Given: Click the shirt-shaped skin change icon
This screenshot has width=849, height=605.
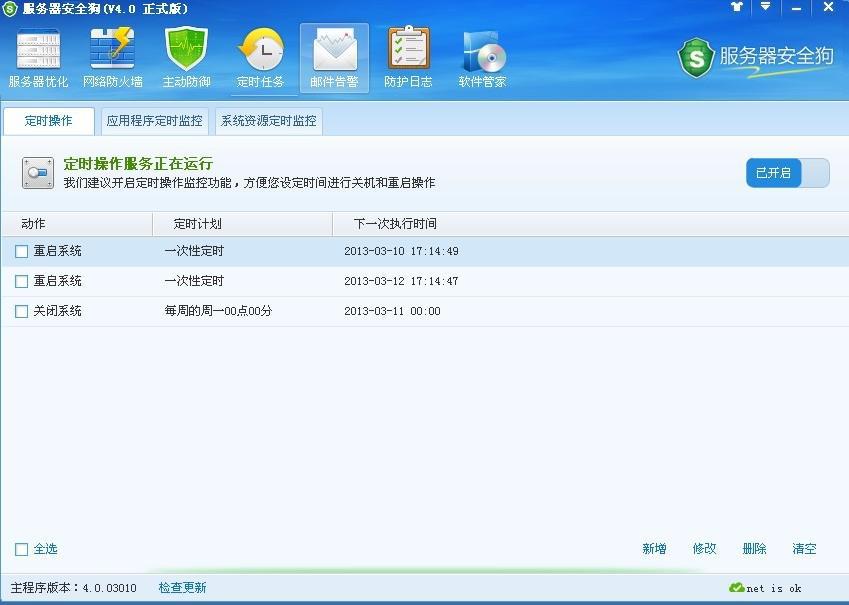Looking at the screenshot, I should pos(736,8).
